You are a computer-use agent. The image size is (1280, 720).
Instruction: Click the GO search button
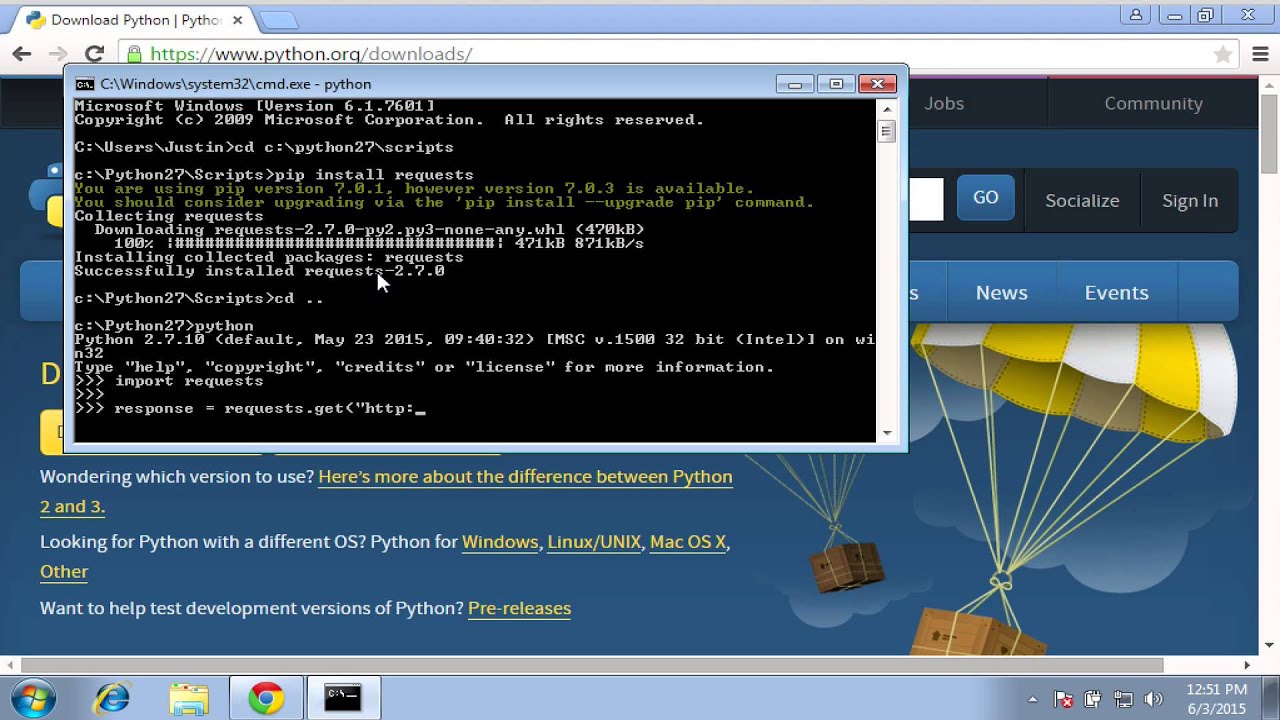[985, 198]
